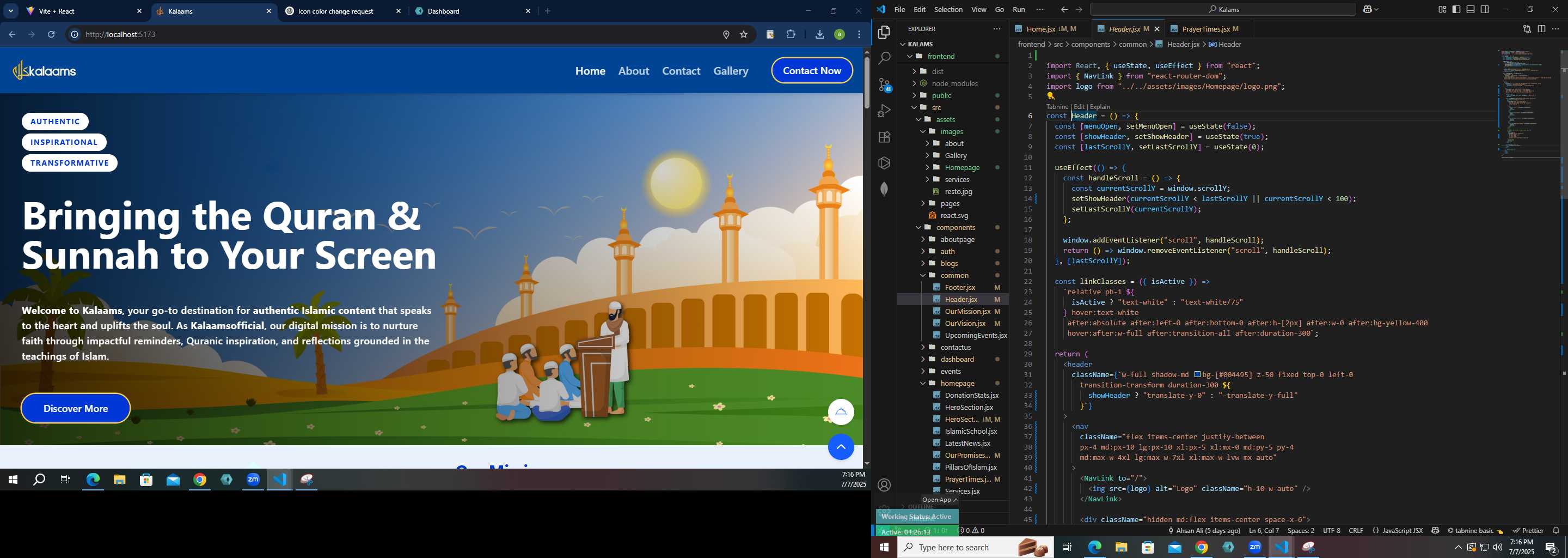Toggle Secondary Side Bar in VS Code

point(1485,9)
